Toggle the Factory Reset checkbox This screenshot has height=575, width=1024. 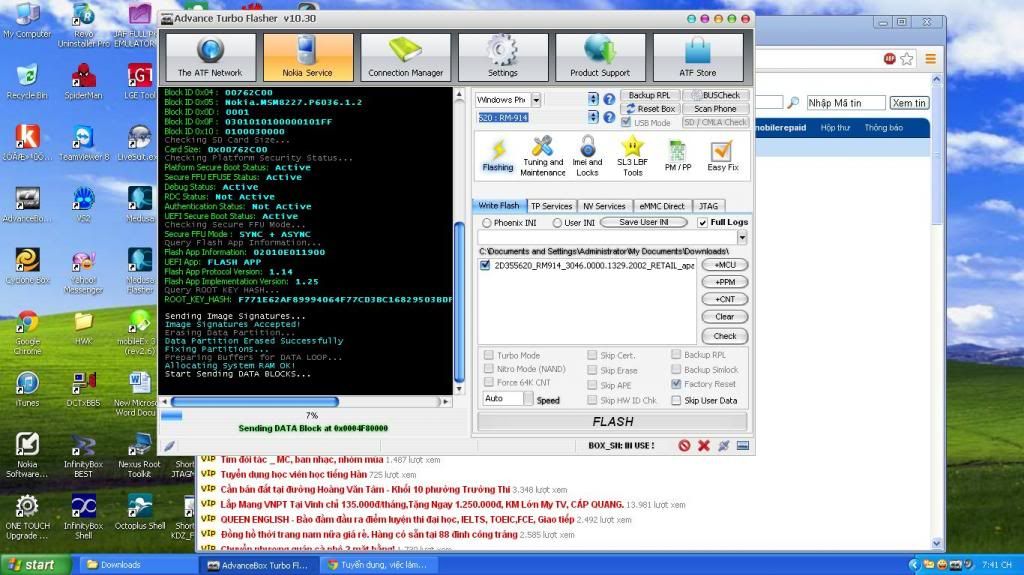pyautogui.click(x=677, y=384)
